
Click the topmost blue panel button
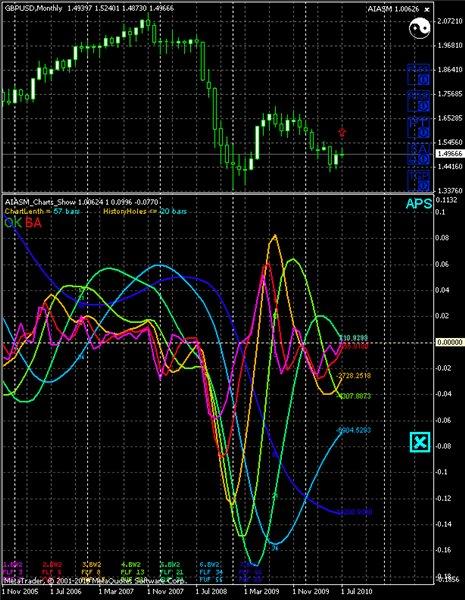419,75
